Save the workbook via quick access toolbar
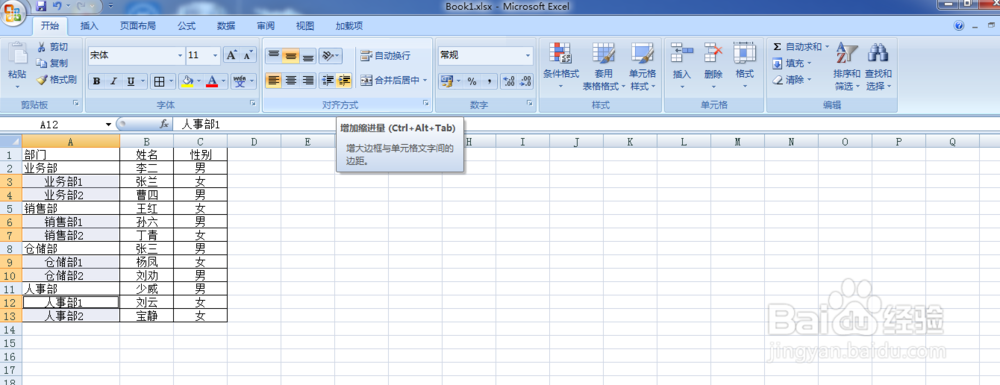1000x385 pixels. tap(41, 7)
